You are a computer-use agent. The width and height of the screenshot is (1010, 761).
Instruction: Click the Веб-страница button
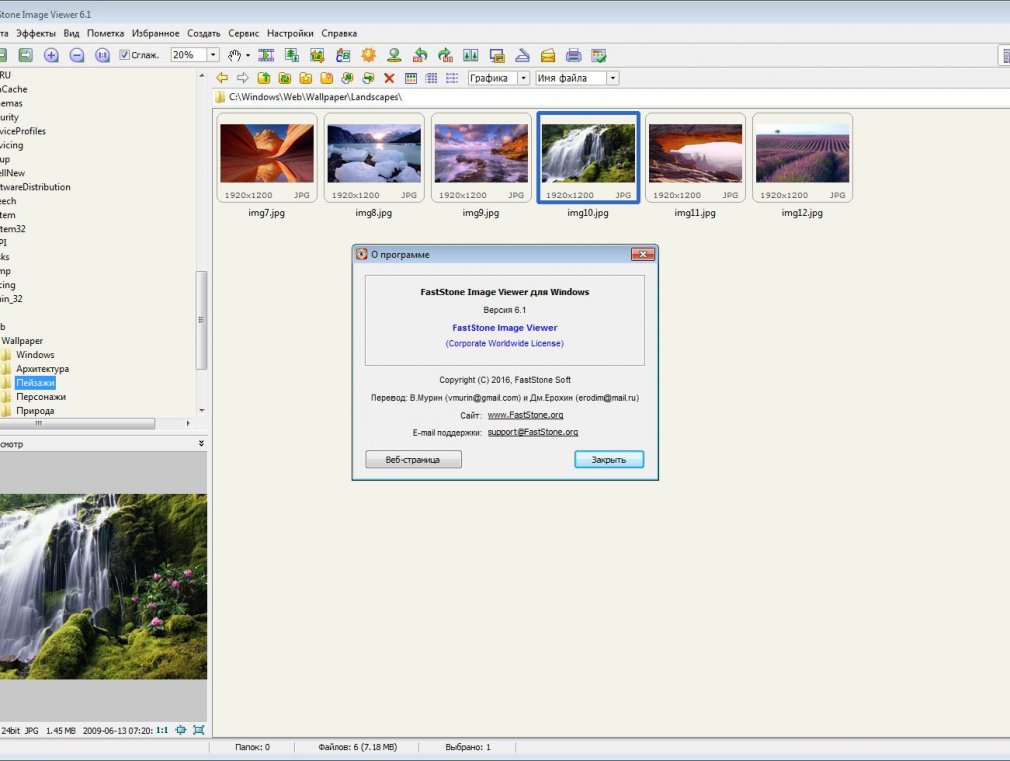414,459
